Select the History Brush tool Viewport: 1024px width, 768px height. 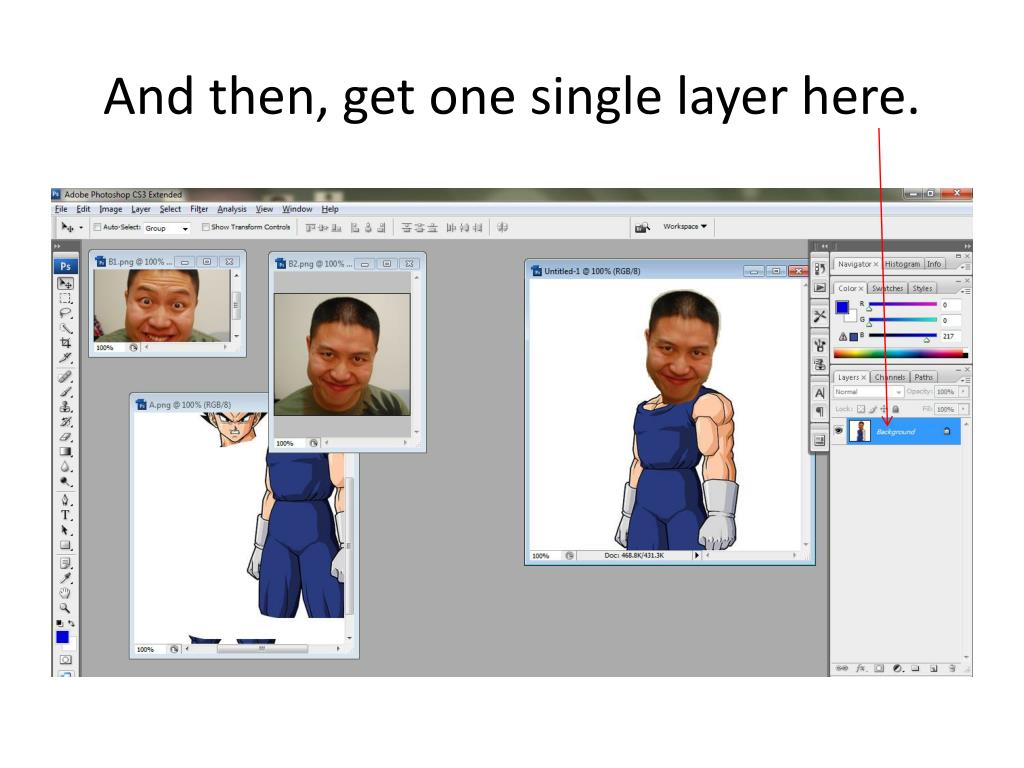click(x=65, y=422)
